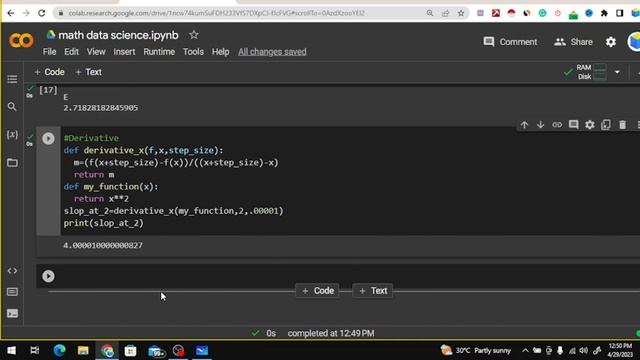
Task: Open the weather widget 30°C Partly sunny
Action: click(x=476, y=351)
